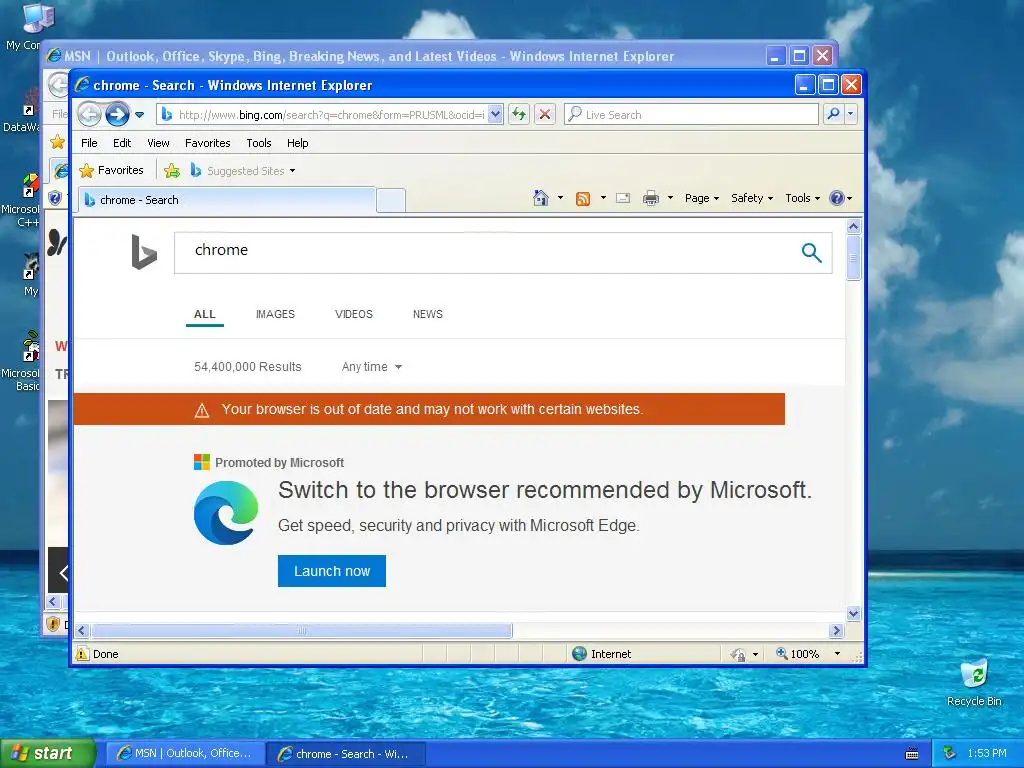Expand the Print options dropdown arrow

click(670, 198)
